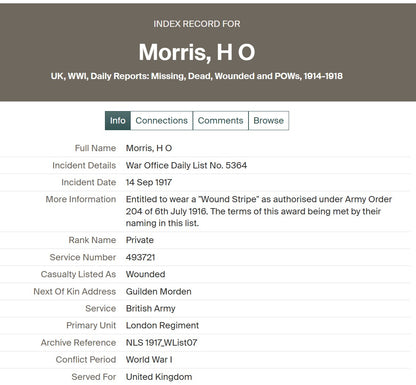Click the INDEX RECORD FOR header label
This screenshot has height=385, width=416.
coord(197,24)
